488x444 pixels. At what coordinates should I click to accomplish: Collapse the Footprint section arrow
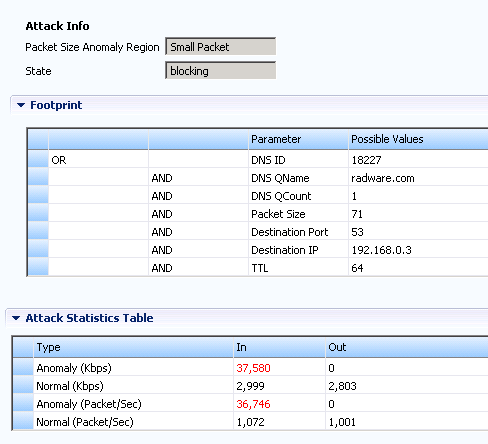[21, 105]
